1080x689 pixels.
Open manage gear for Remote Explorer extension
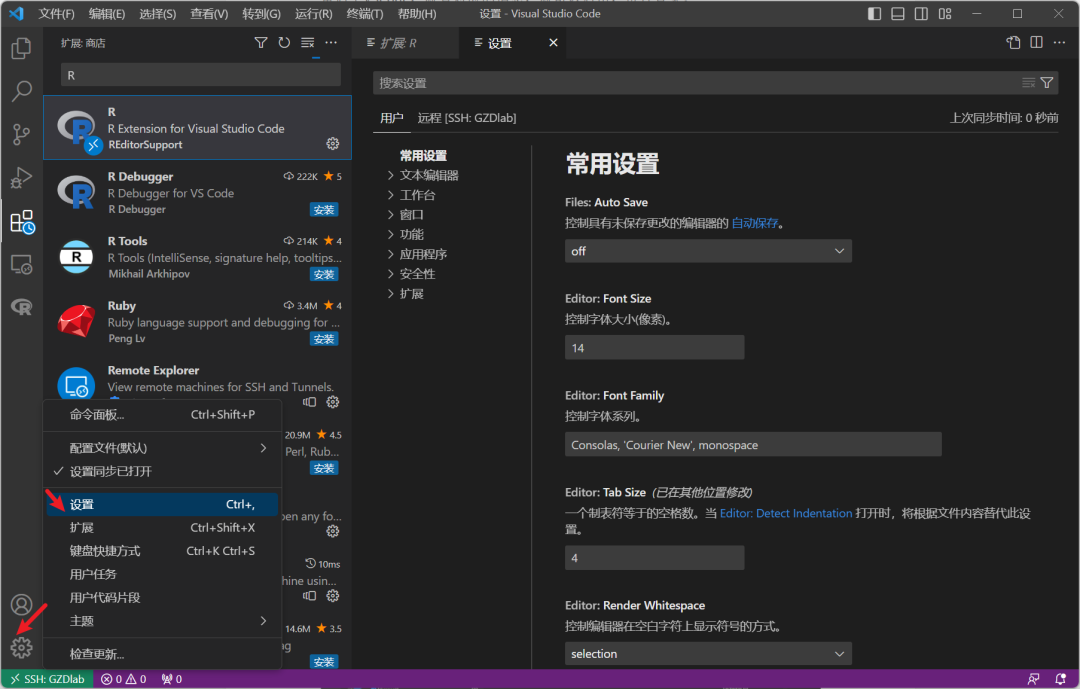[x=333, y=402]
